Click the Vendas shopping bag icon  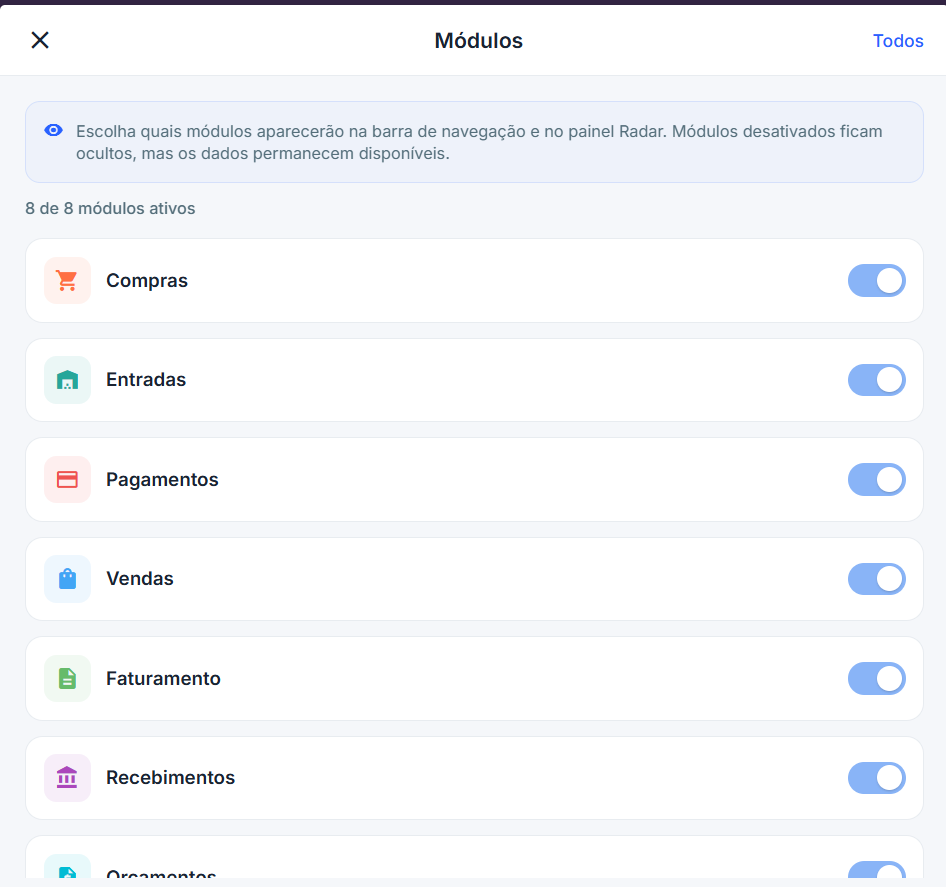pos(67,579)
